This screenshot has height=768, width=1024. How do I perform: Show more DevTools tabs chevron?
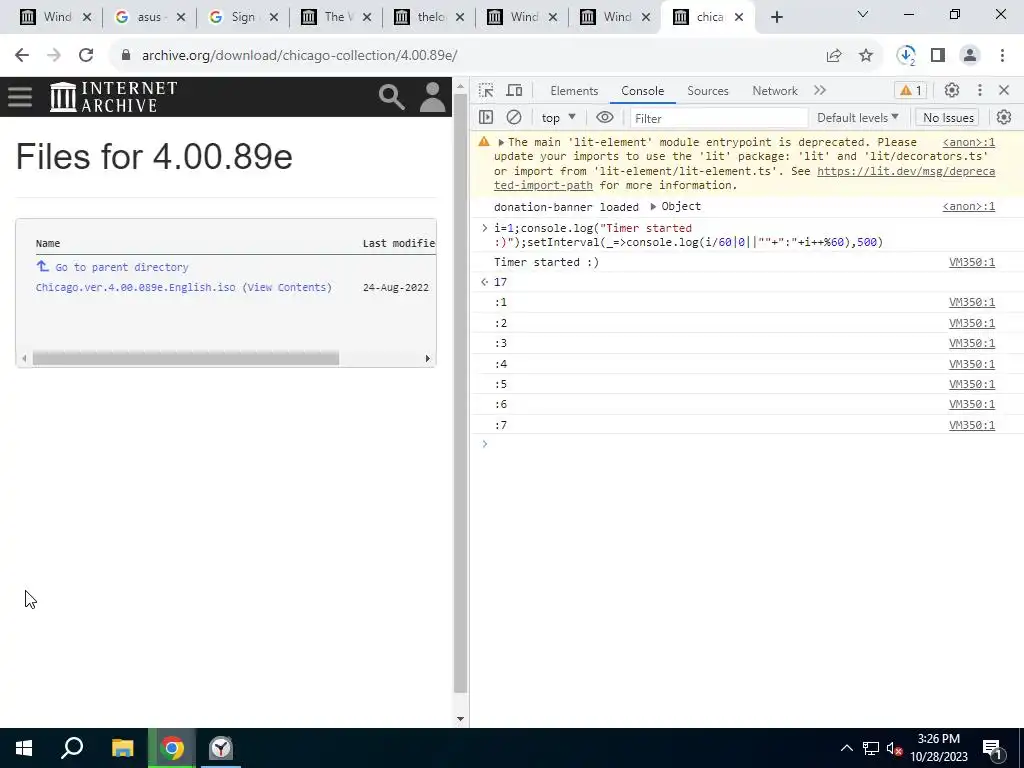tap(820, 90)
